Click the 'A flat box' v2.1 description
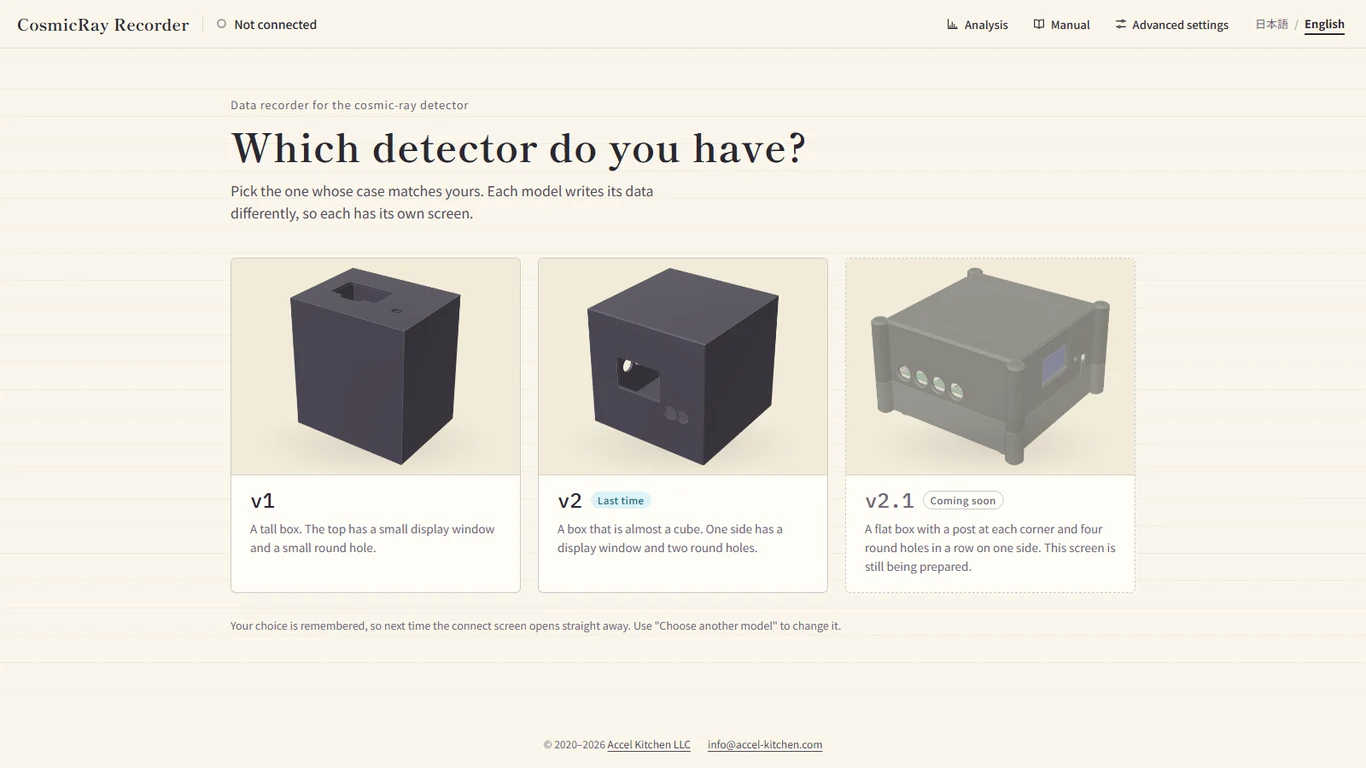The height and width of the screenshot is (768, 1366). tap(990, 548)
